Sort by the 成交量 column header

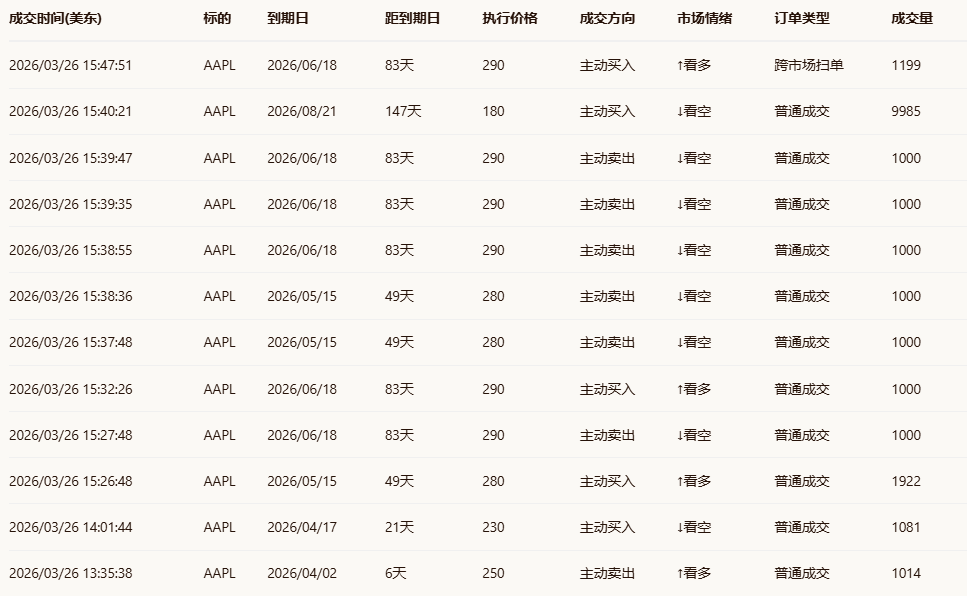pos(912,19)
